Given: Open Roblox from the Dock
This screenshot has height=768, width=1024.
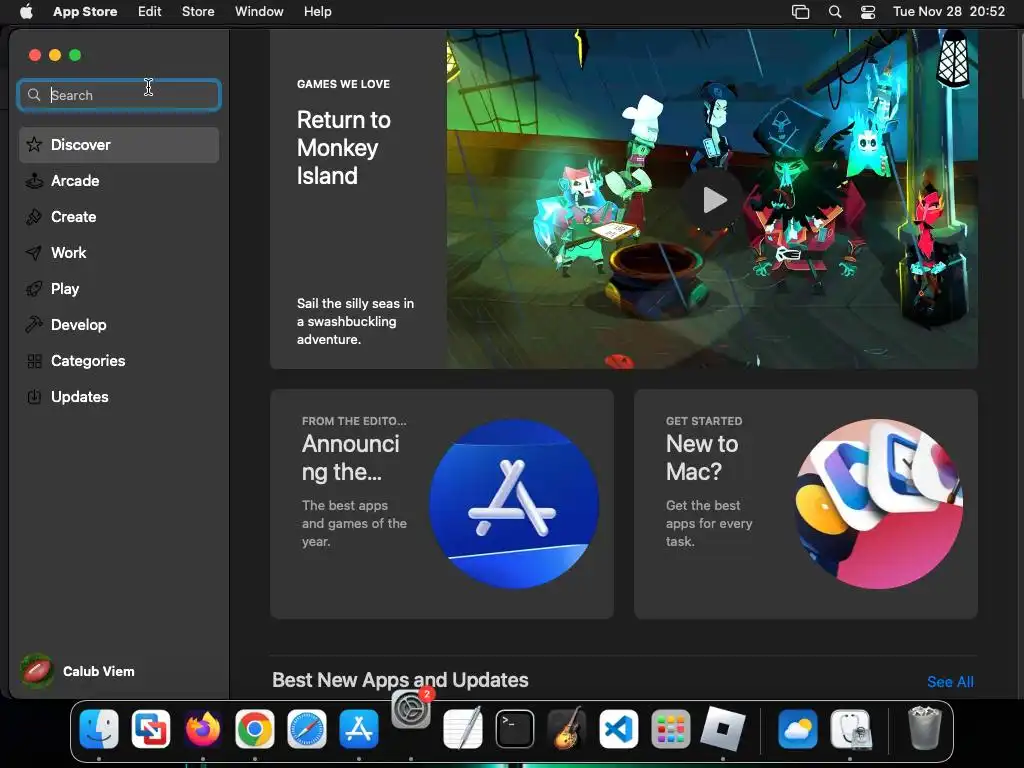Looking at the screenshot, I should pyautogui.click(x=722, y=729).
